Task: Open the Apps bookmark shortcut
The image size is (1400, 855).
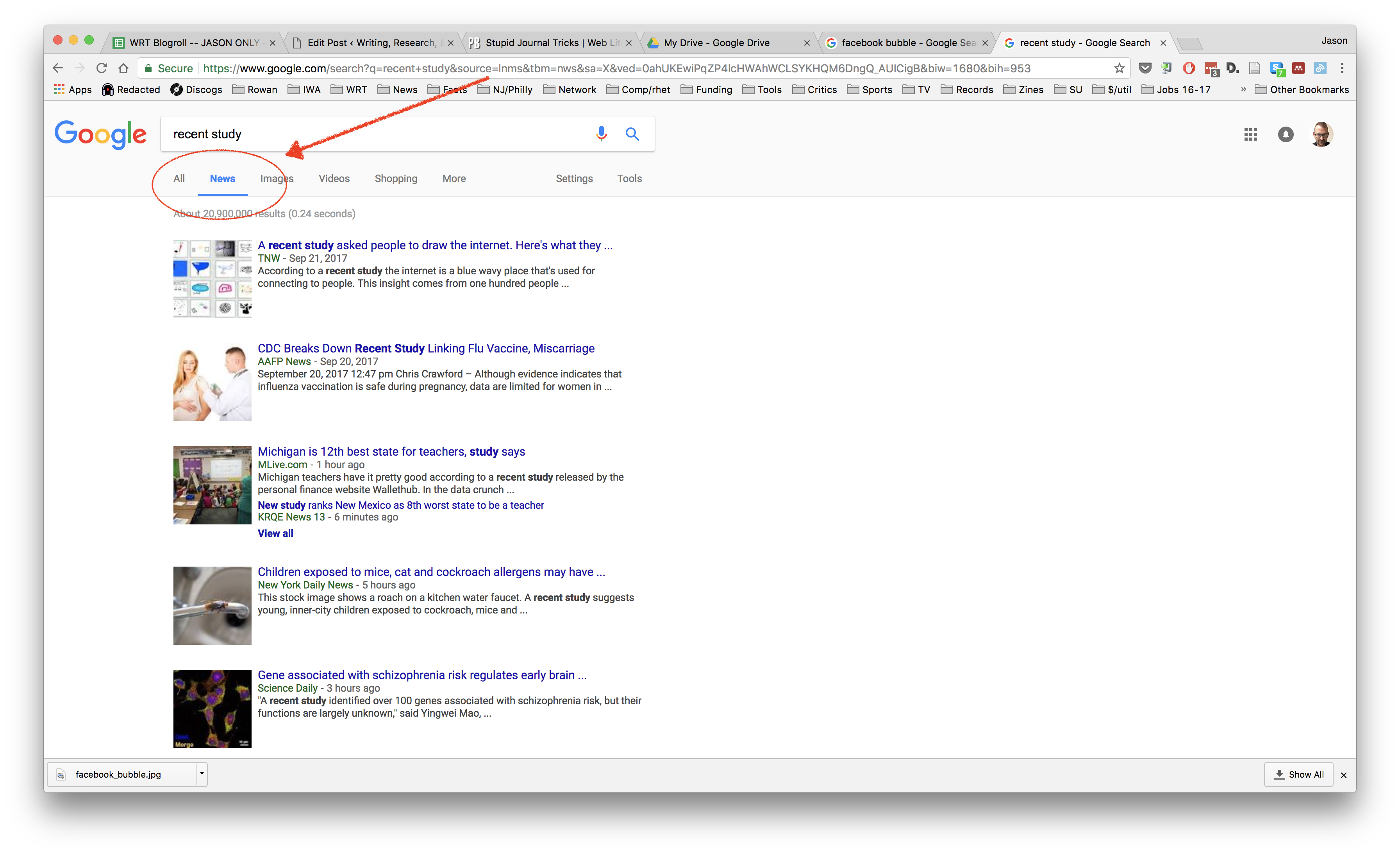Action: click(x=73, y=90)
